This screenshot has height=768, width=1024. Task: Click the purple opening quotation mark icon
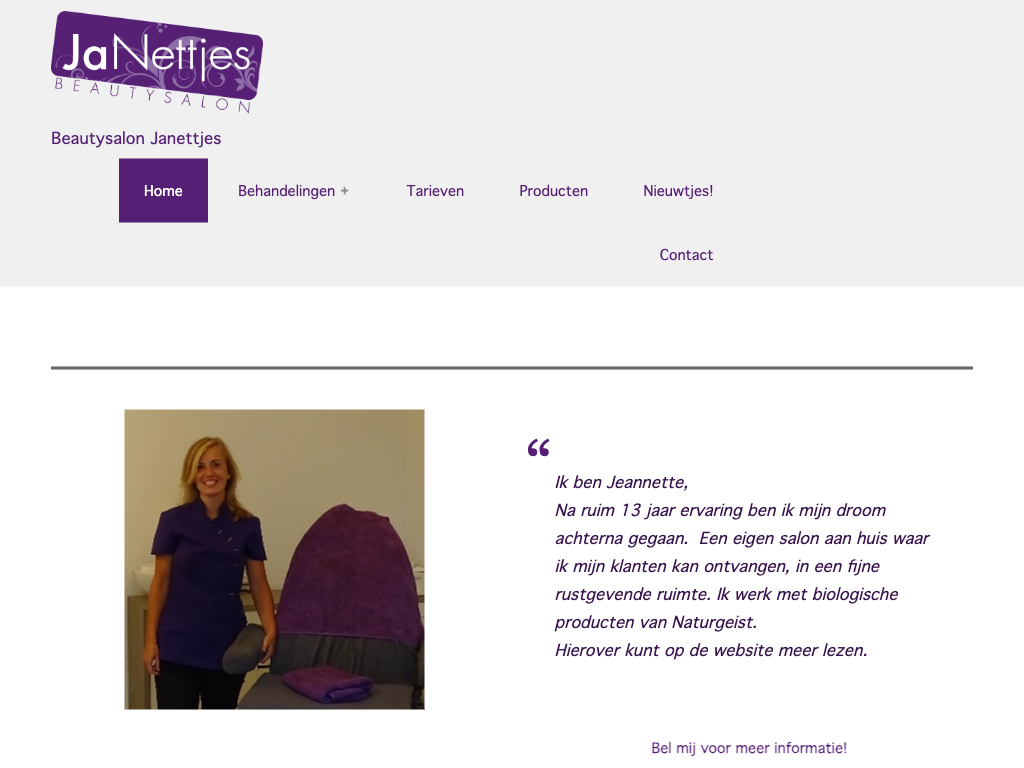(x=539, y=447)
